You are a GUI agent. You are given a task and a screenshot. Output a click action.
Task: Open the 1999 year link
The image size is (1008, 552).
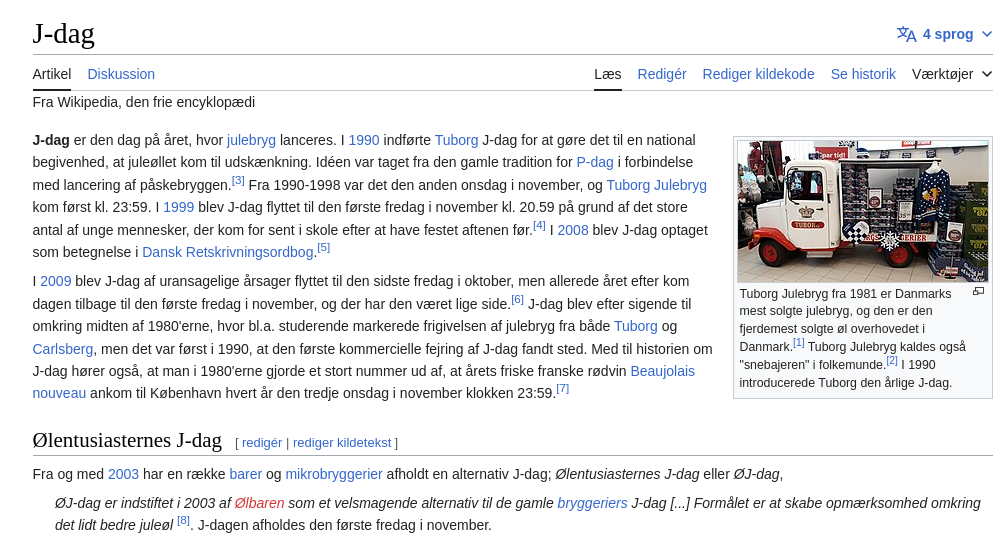[x=179, y=207]
